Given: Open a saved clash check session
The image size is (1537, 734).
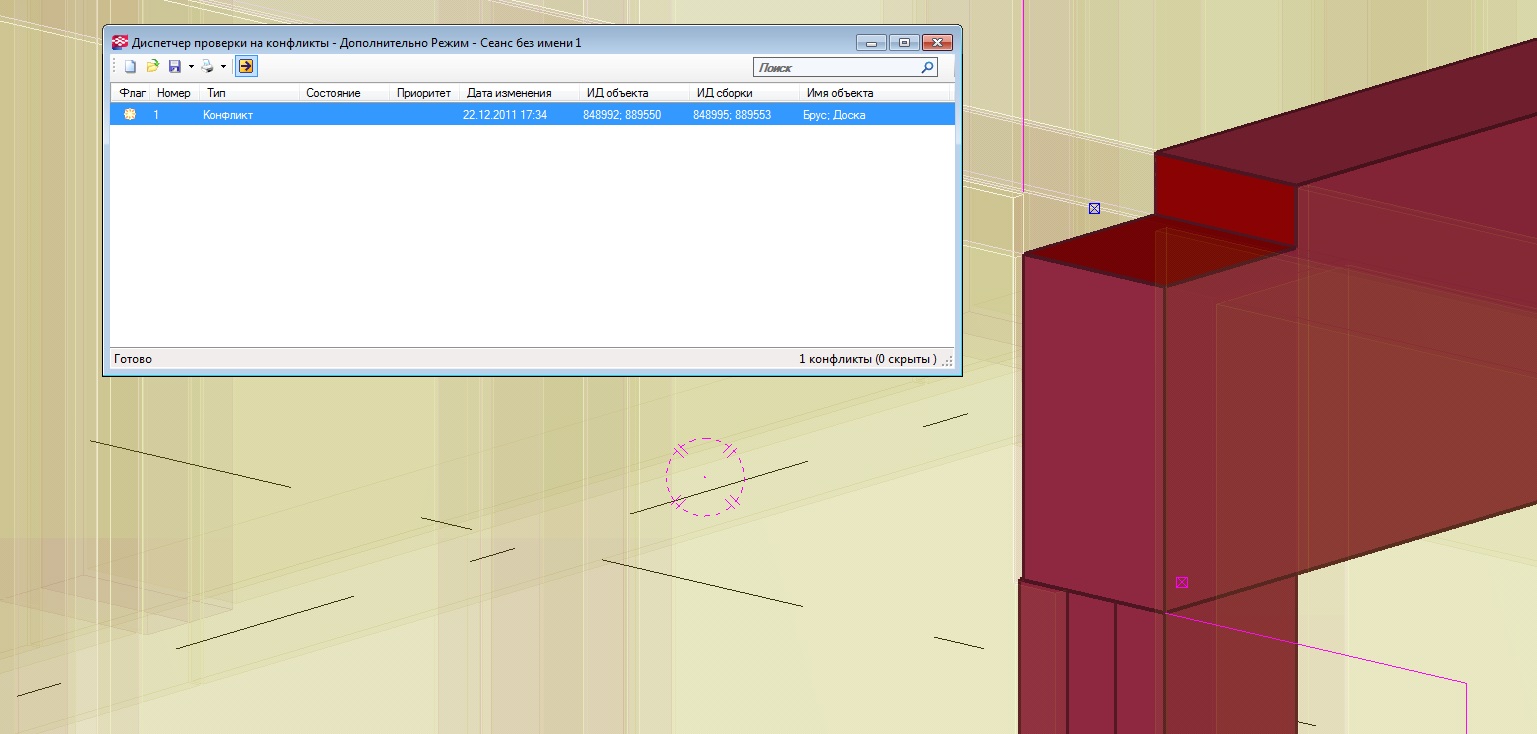Looking at the screenshot, I should [x=153, y=67].
